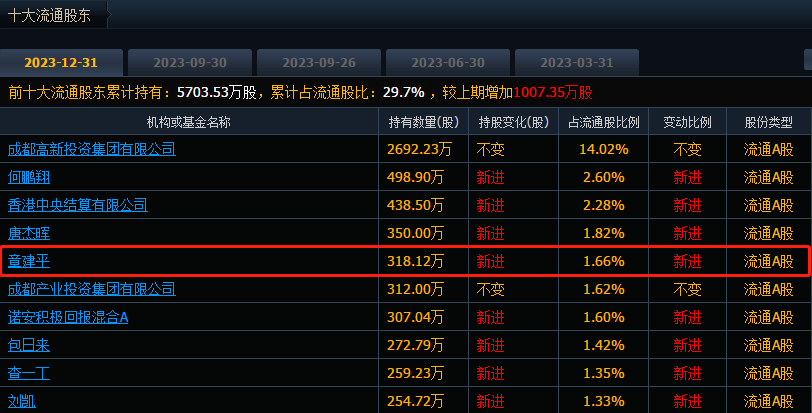Click the red 1007.35万股 increase figure

(x=553, y=93)
